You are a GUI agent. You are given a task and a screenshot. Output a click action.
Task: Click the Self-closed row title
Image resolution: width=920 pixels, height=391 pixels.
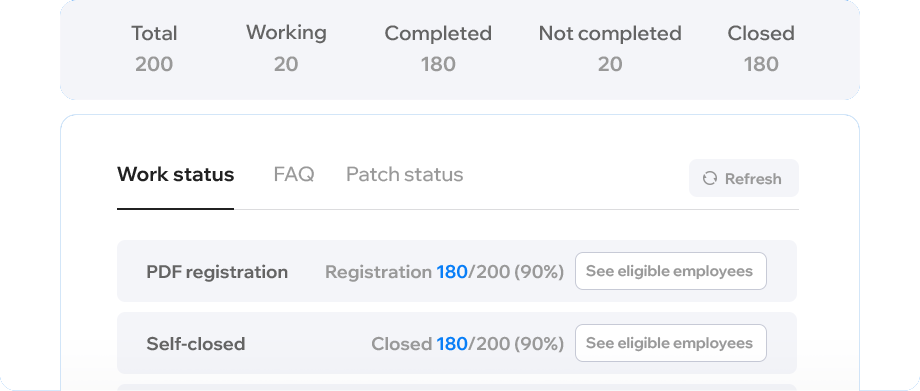[195, 343]
